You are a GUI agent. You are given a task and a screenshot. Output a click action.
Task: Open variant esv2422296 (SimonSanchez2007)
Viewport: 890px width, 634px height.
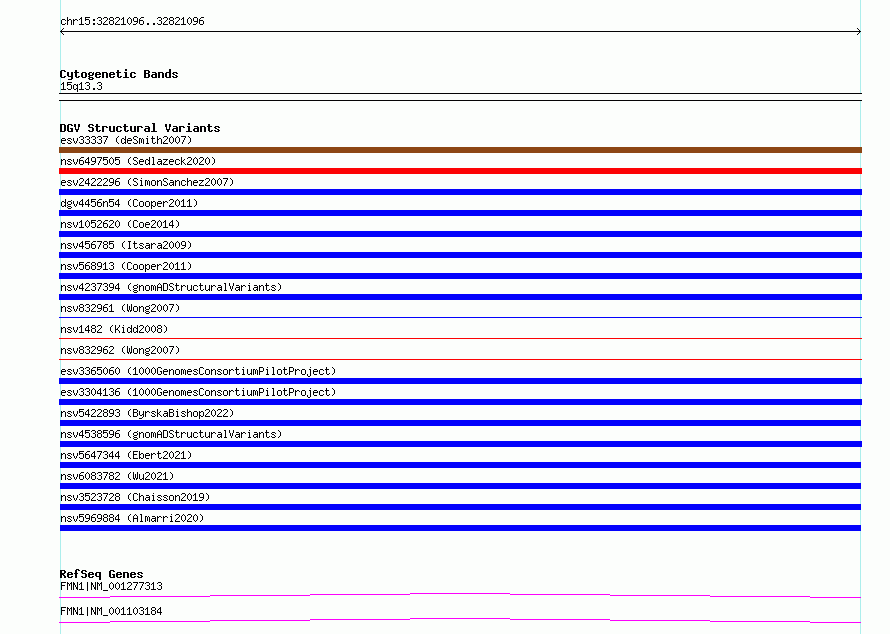tap(147, 182)
